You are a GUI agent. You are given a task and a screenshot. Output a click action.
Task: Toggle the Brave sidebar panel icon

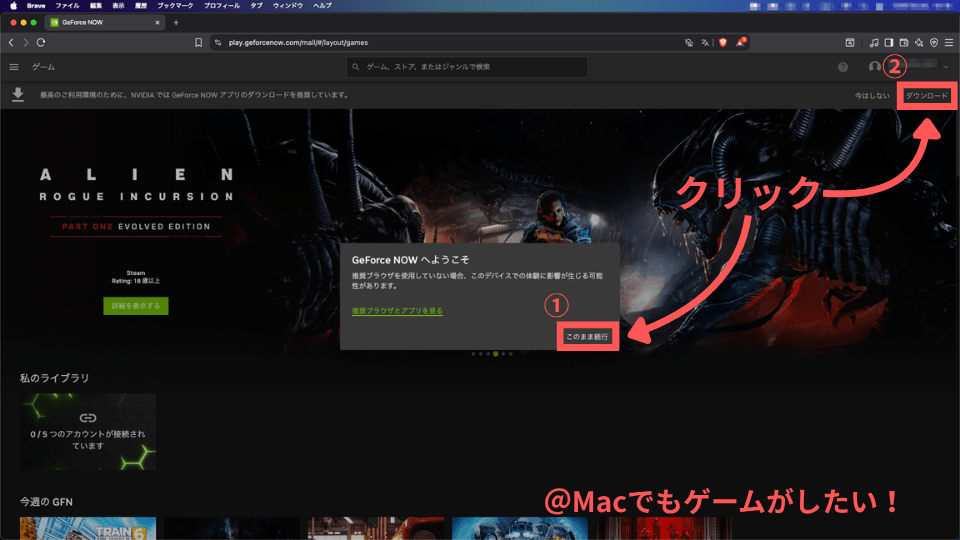(x=888, y=43)
